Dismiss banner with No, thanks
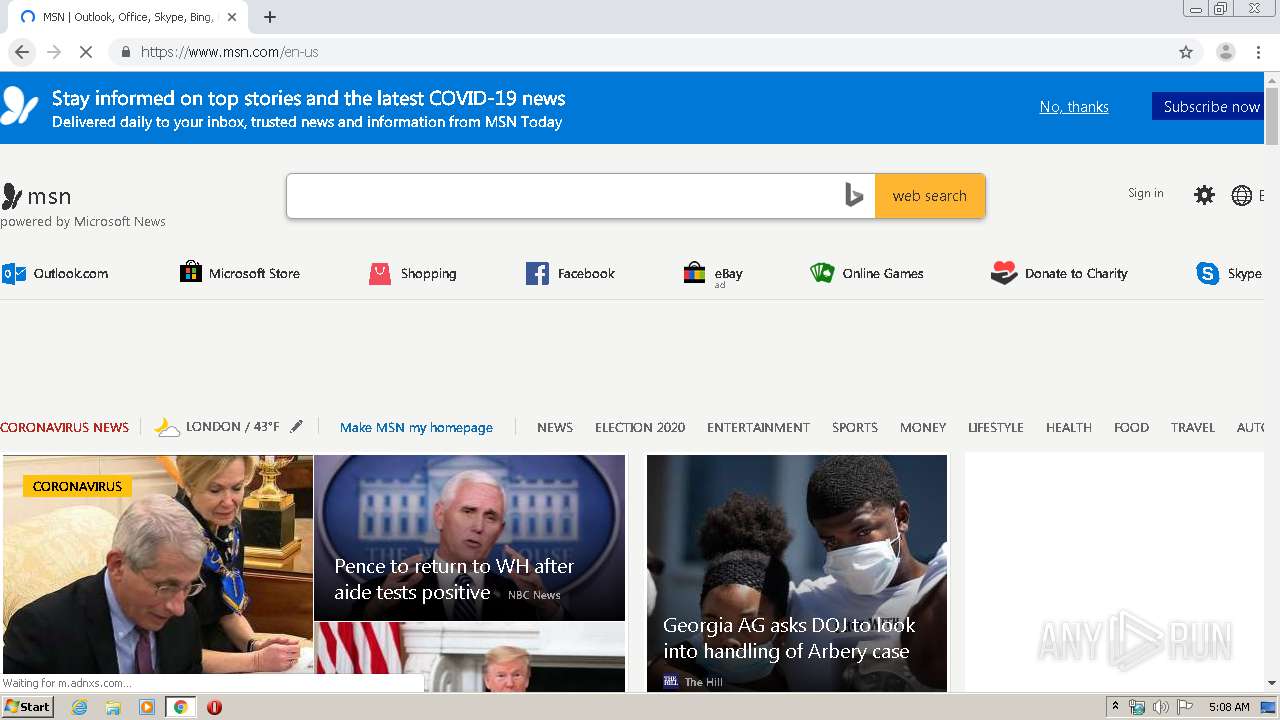Viewport: 1280px width, 720px height. [1074, 107]
